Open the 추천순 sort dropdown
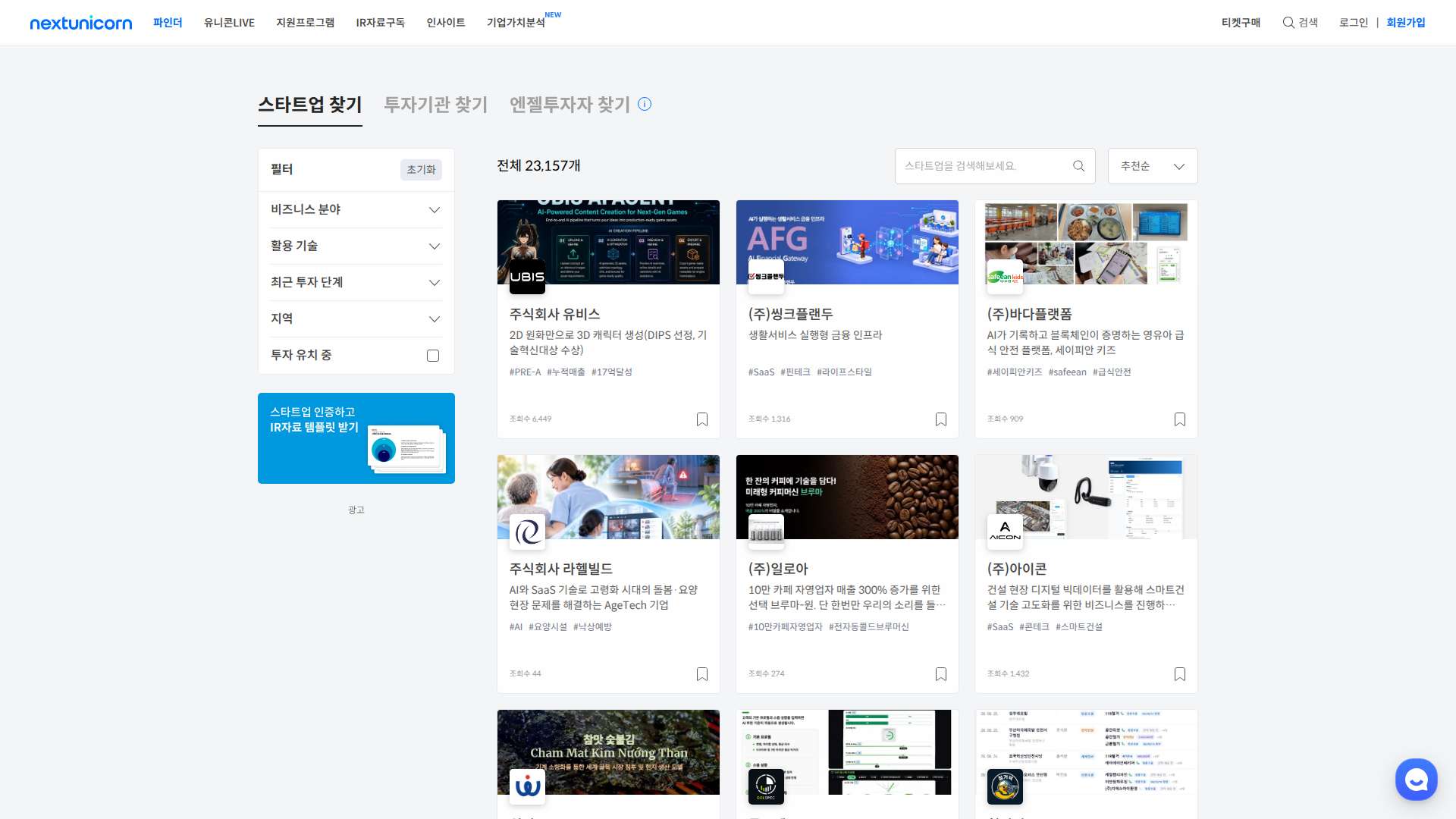This screenshot has width=1456, height=819. (x=1153, y=166)
